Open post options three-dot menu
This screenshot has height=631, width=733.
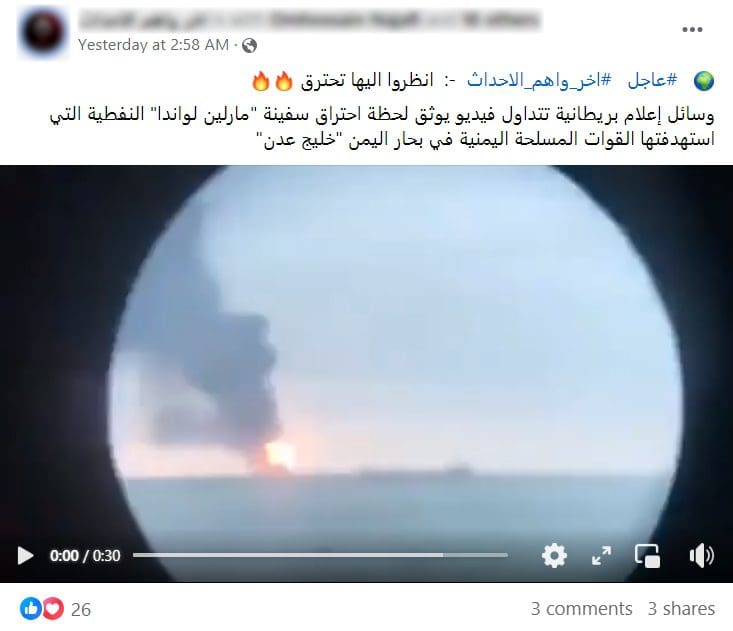coord(692,29)
